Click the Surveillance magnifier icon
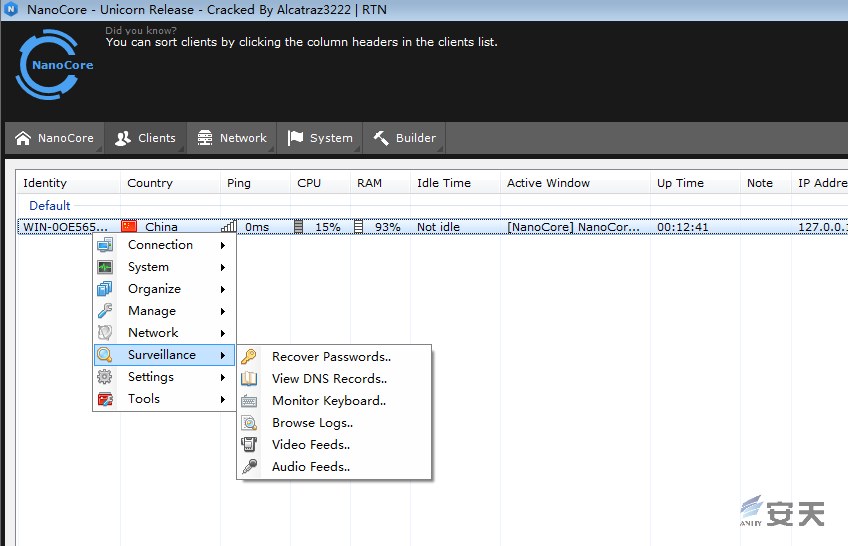The image size is (848, 546). [x=104, y=355]
